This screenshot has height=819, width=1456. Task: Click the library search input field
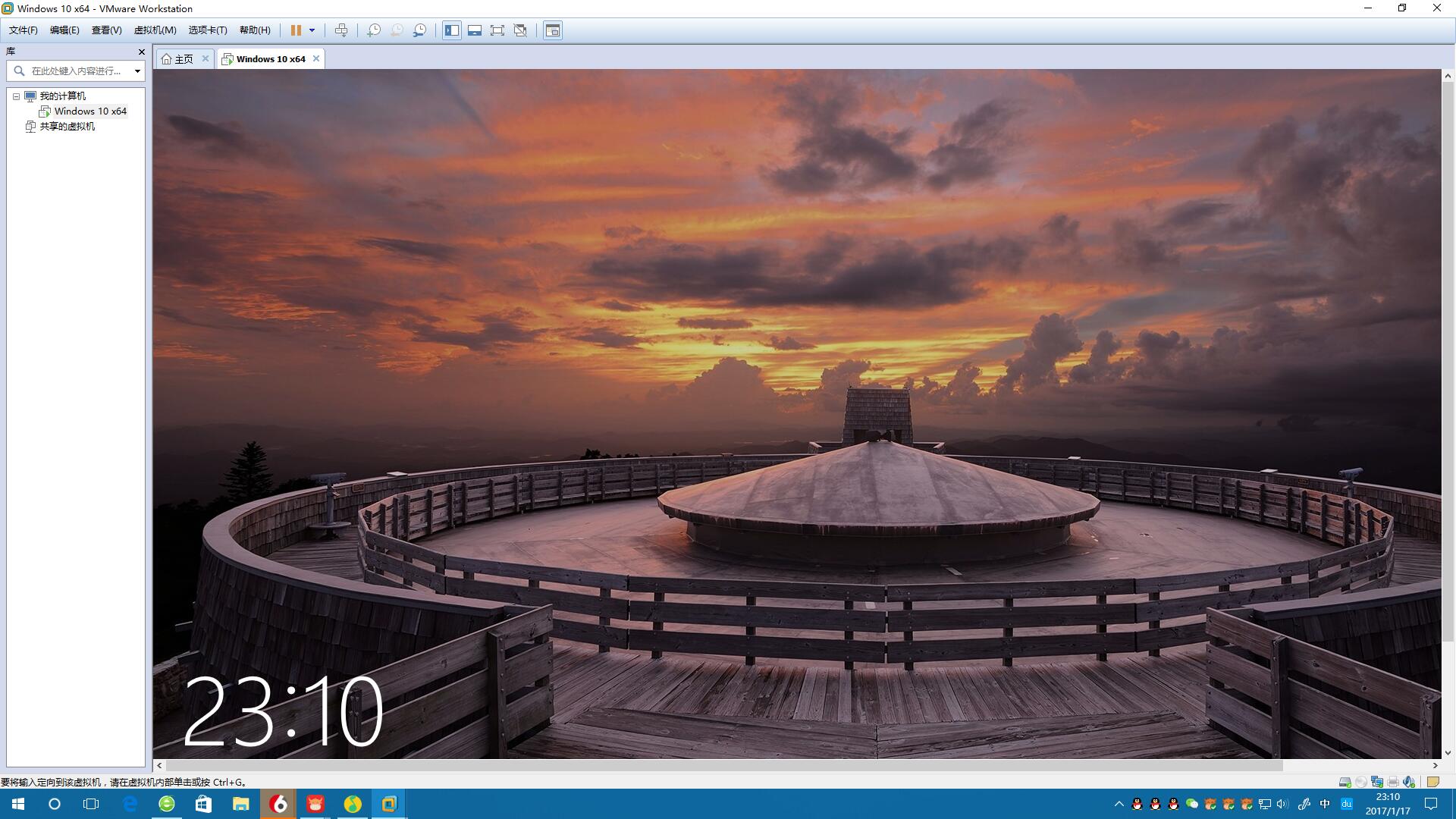(x=76, y=71)
